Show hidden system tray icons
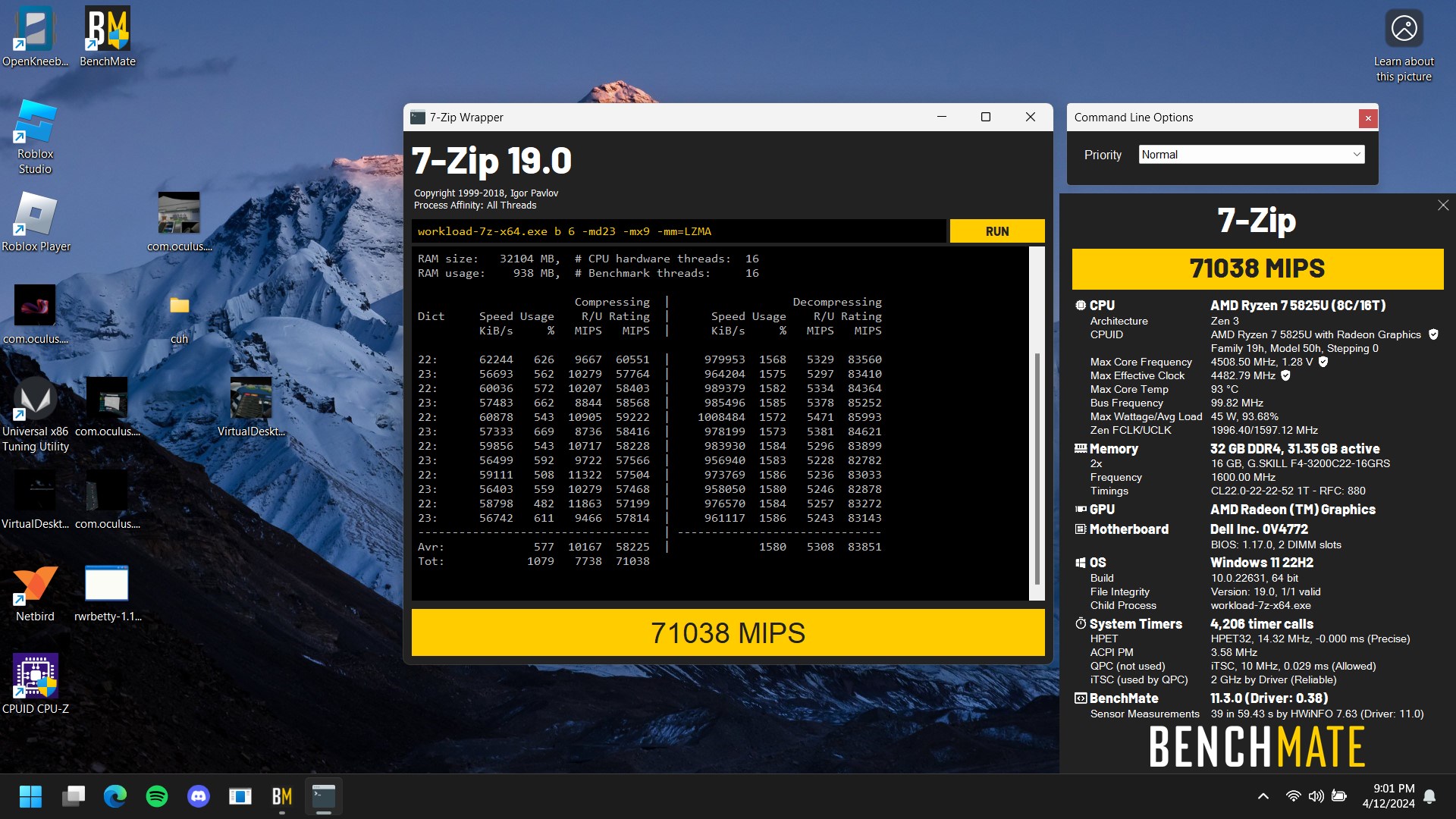This screenshot has width=1456, height=819. pos(1263,796)
